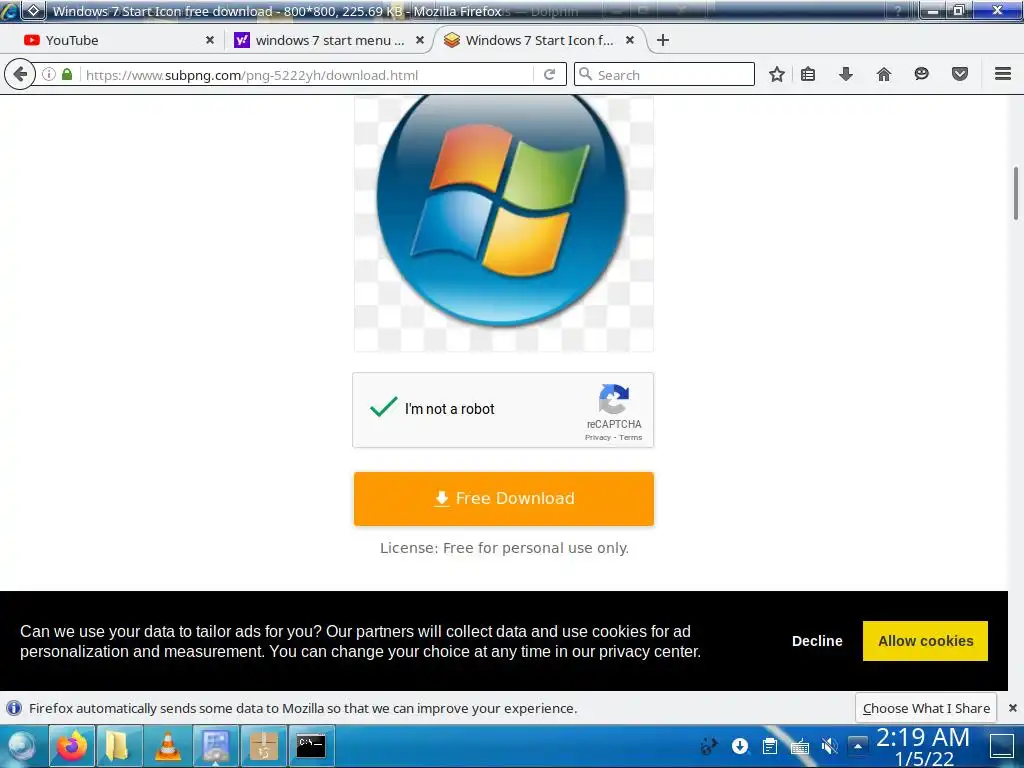Select the Windows 7 Start Icon tab
The image size is (1024, 768).
[539, 40]
